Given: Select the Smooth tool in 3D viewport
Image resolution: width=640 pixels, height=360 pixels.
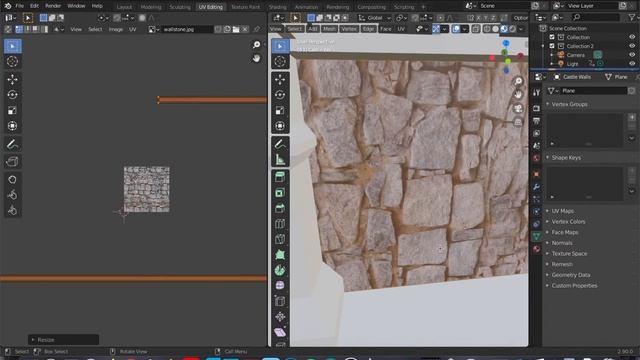Looking at the screenshot, I should point(280,285).
